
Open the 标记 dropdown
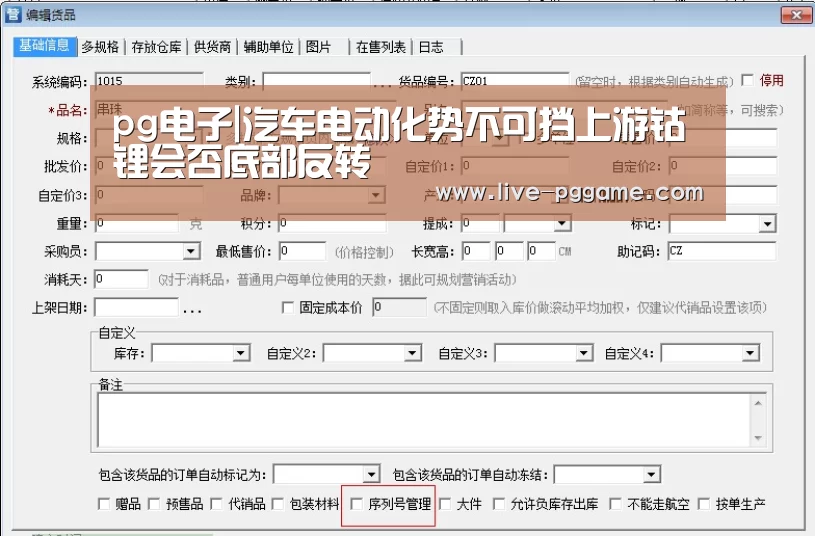pos(767,224)
